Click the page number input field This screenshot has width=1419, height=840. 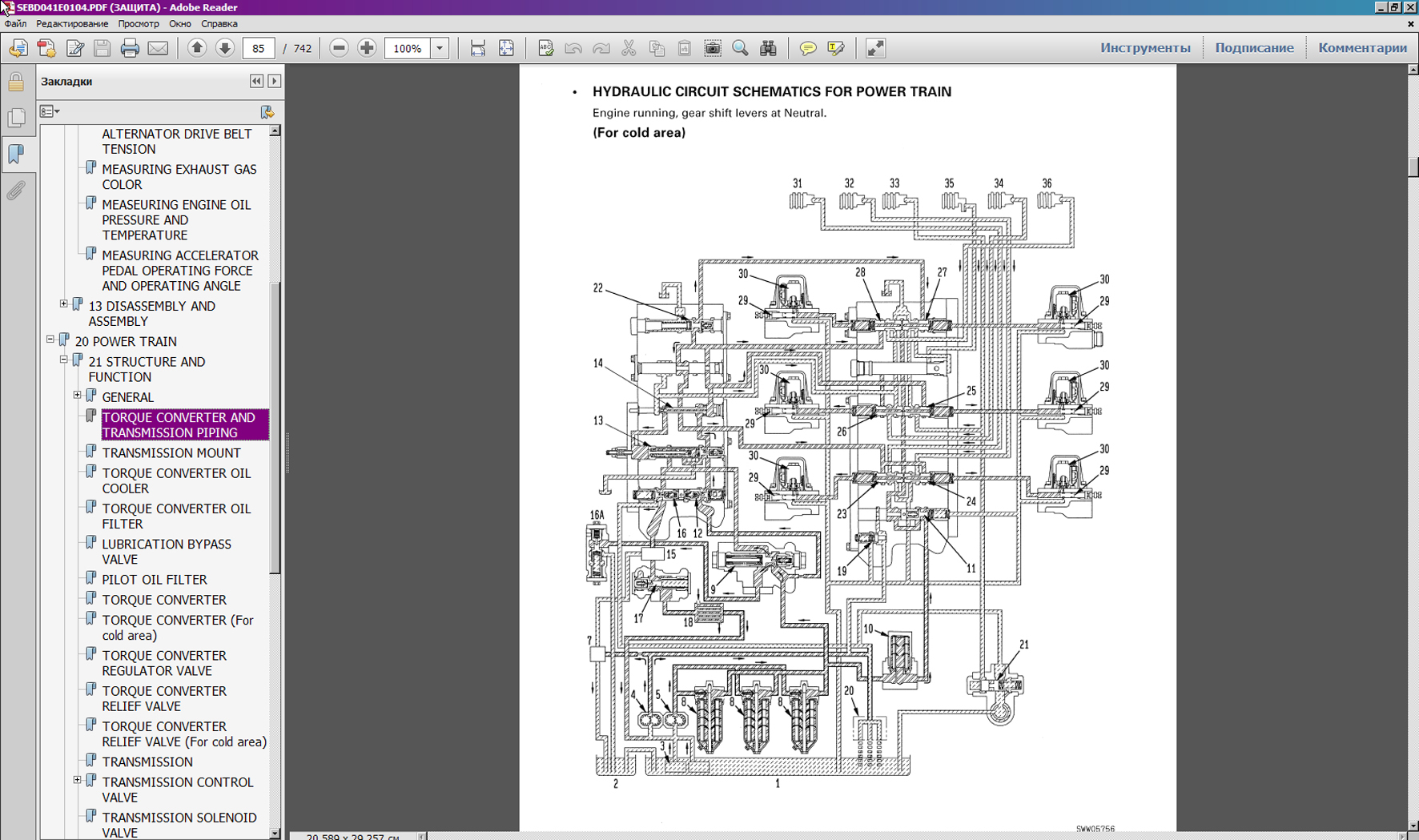[x=258, y=48]
